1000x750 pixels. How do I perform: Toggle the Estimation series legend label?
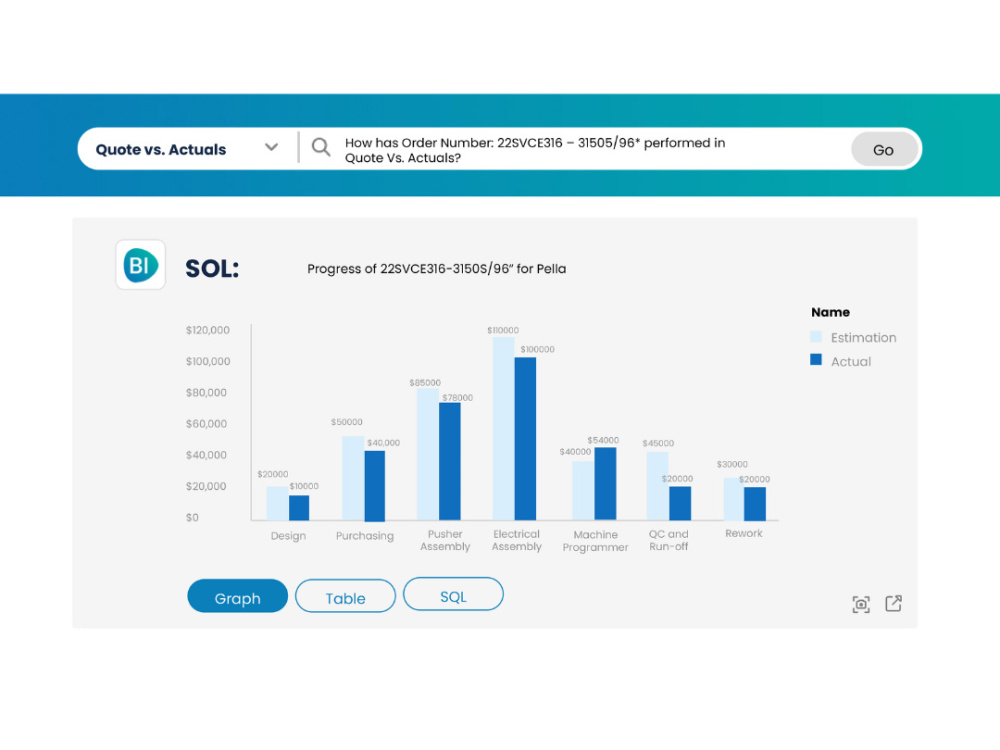pos(864,337)
